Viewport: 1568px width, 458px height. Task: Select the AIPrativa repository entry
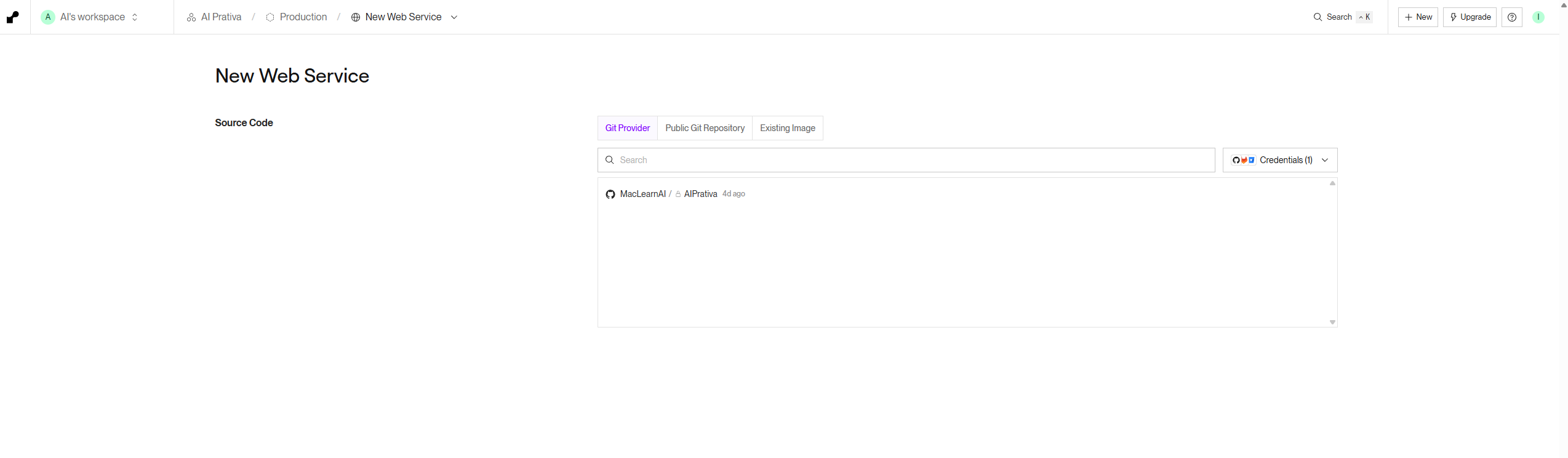pyautogui.click(x=700, y=194)
